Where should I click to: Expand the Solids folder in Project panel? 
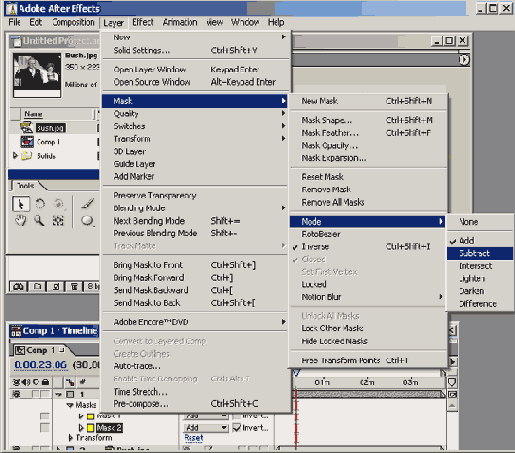15,155
